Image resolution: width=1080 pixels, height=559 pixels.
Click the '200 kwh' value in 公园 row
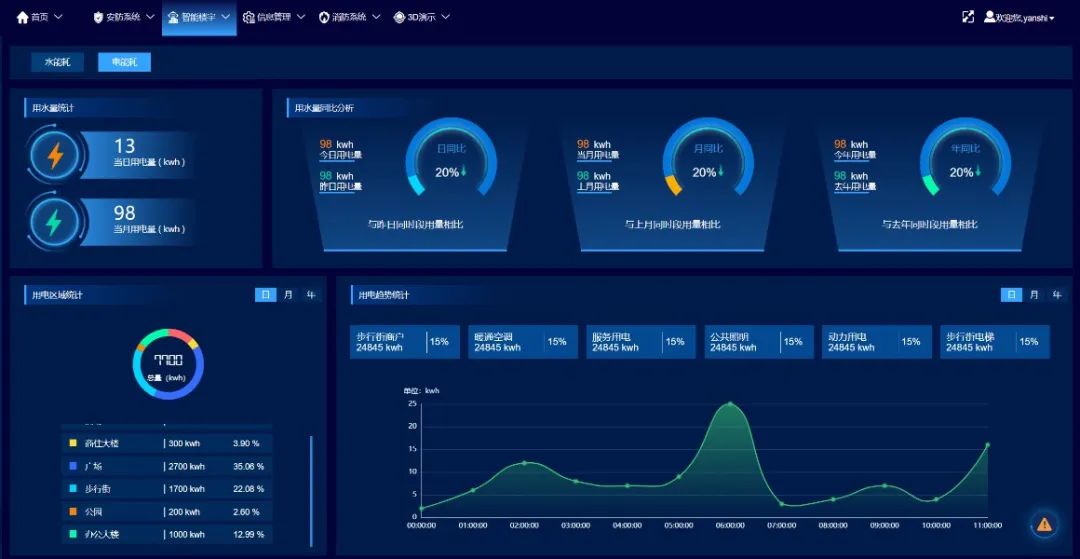pyautogui.click(x=184, y=511)
